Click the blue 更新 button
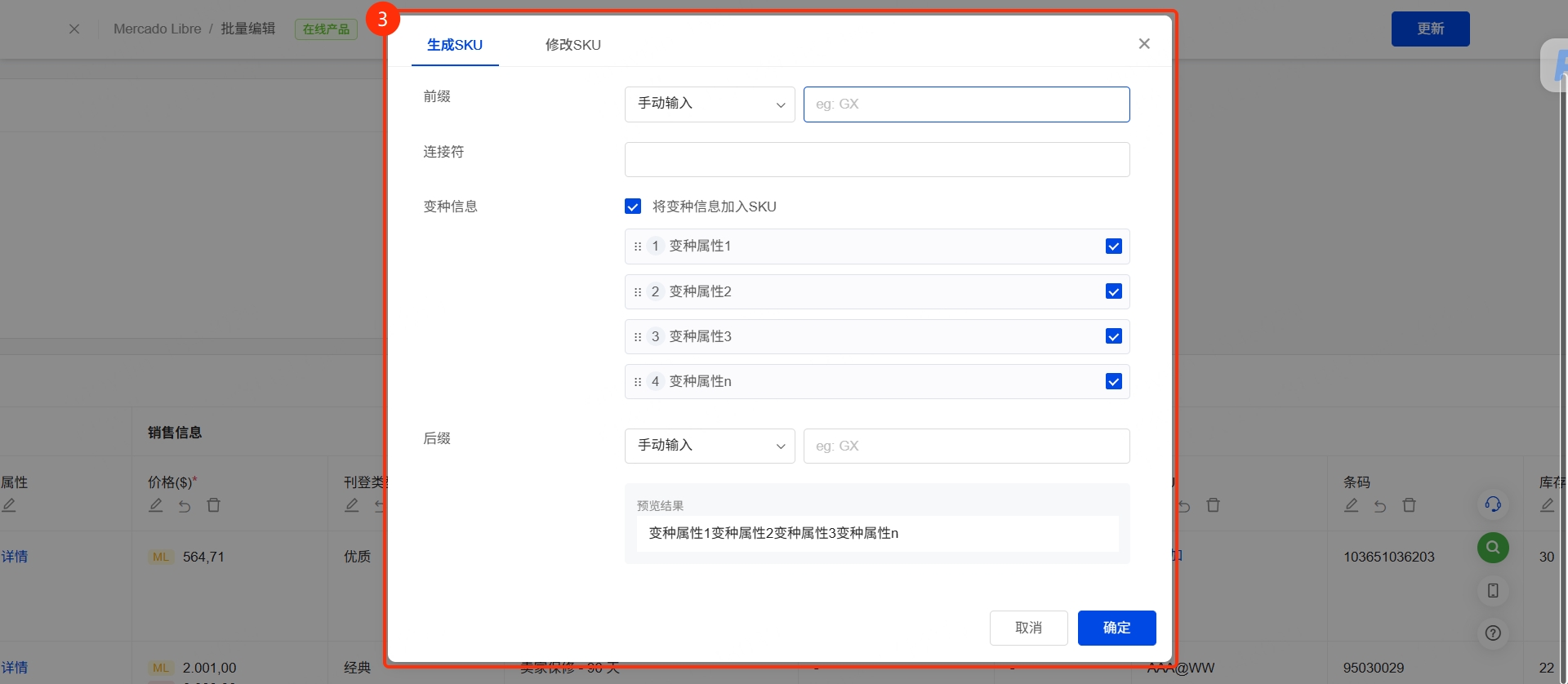Image resolution: width=1568 pixels, height=684 pixels. click(1431, 29)
